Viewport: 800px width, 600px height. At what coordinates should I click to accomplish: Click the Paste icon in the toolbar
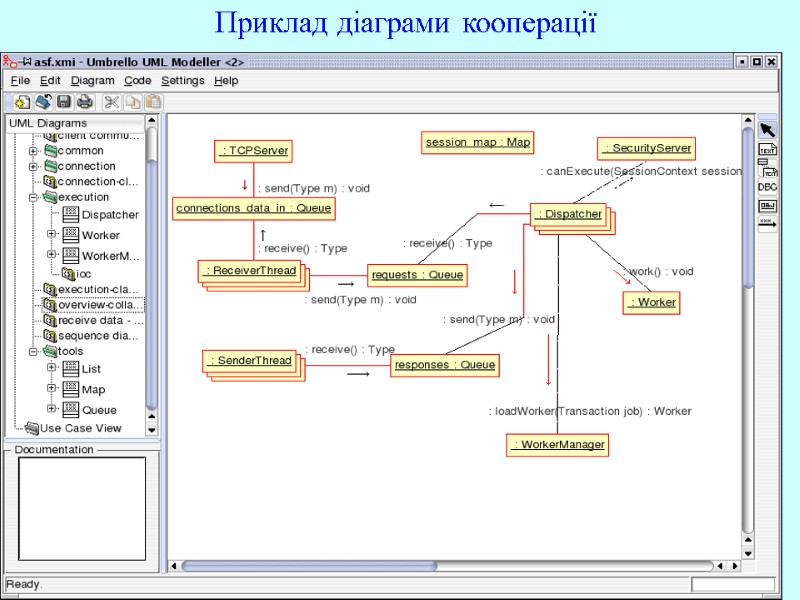[x=153, y=103]
